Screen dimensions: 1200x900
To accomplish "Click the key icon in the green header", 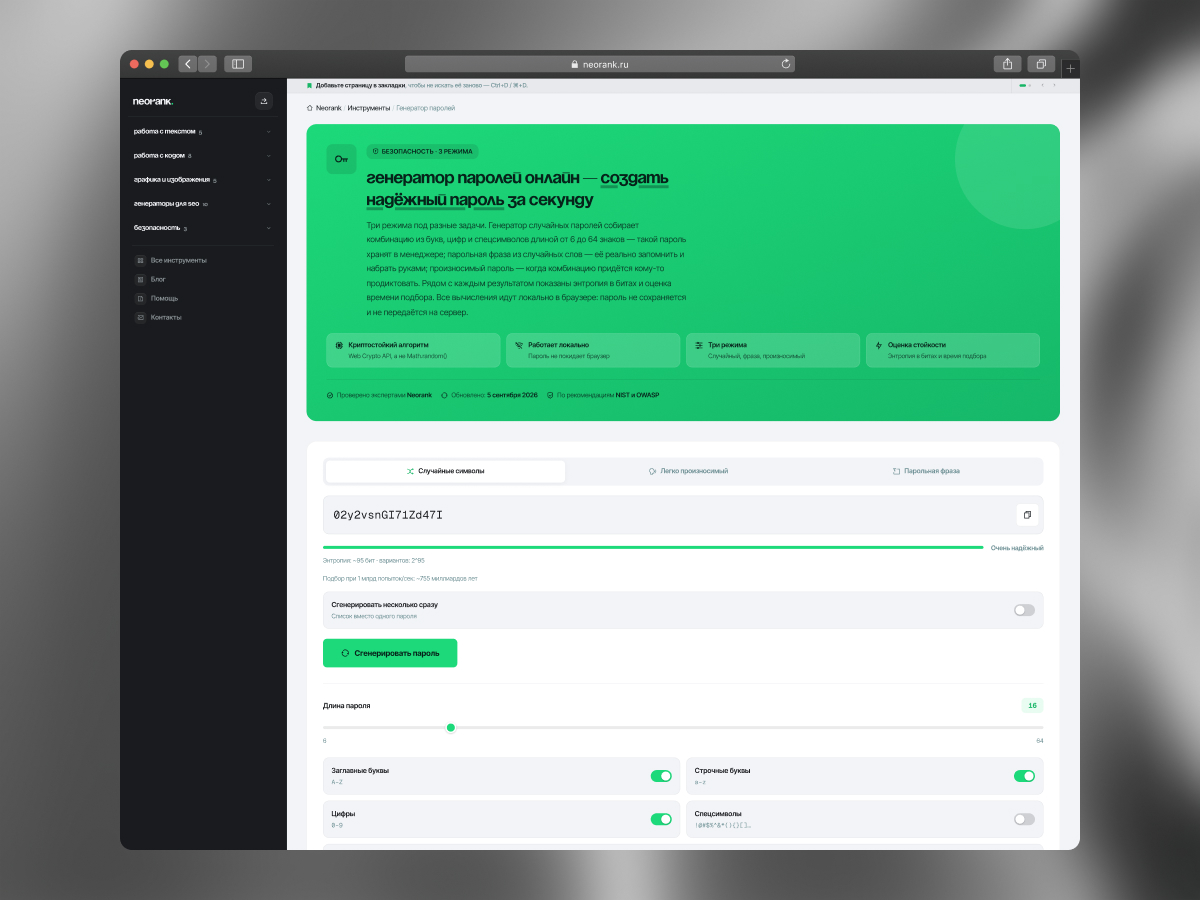I will 341,159.
